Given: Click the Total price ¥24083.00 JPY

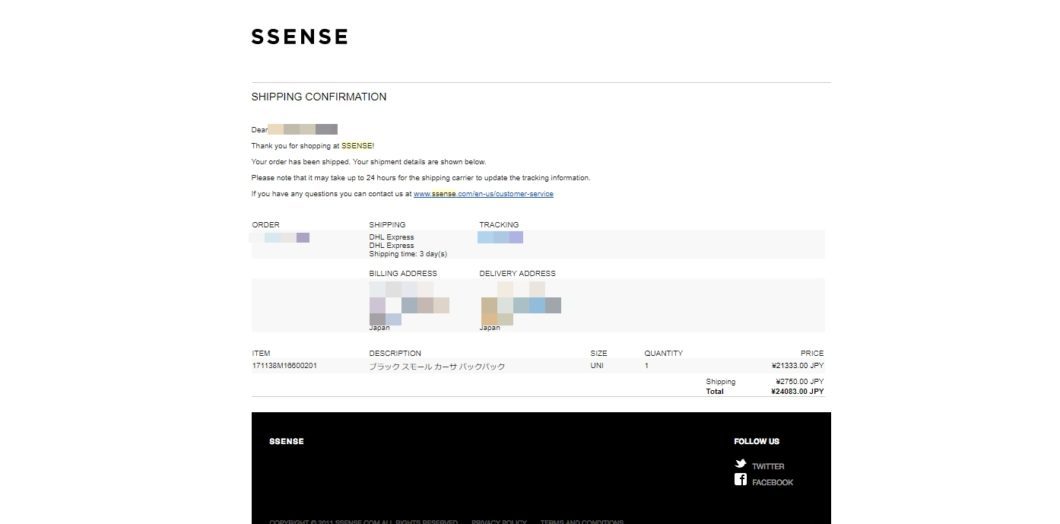Looking at the screenshot, I should pos(798,391).
